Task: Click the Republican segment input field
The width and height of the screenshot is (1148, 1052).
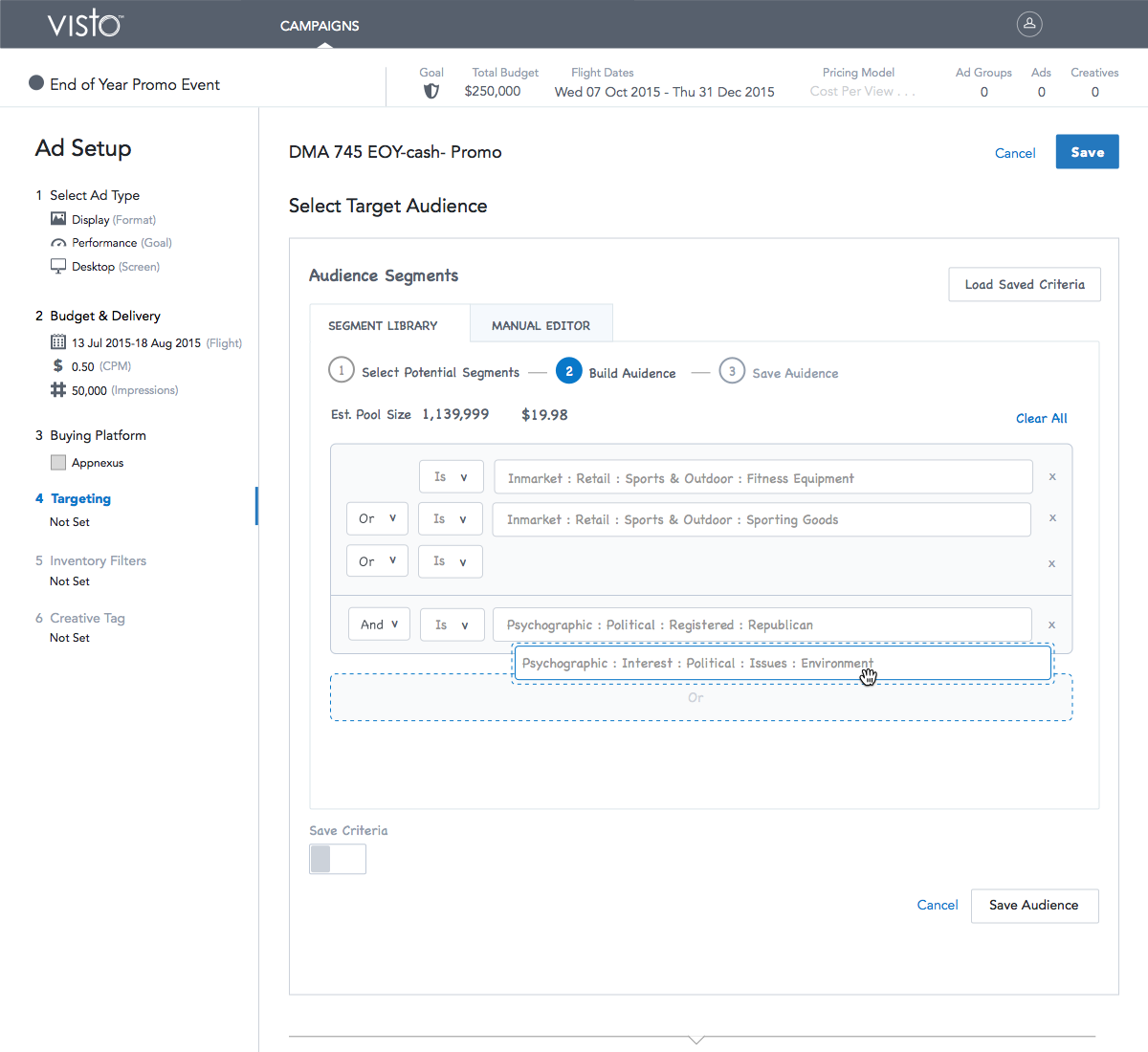Action: [x=762, y=625]
